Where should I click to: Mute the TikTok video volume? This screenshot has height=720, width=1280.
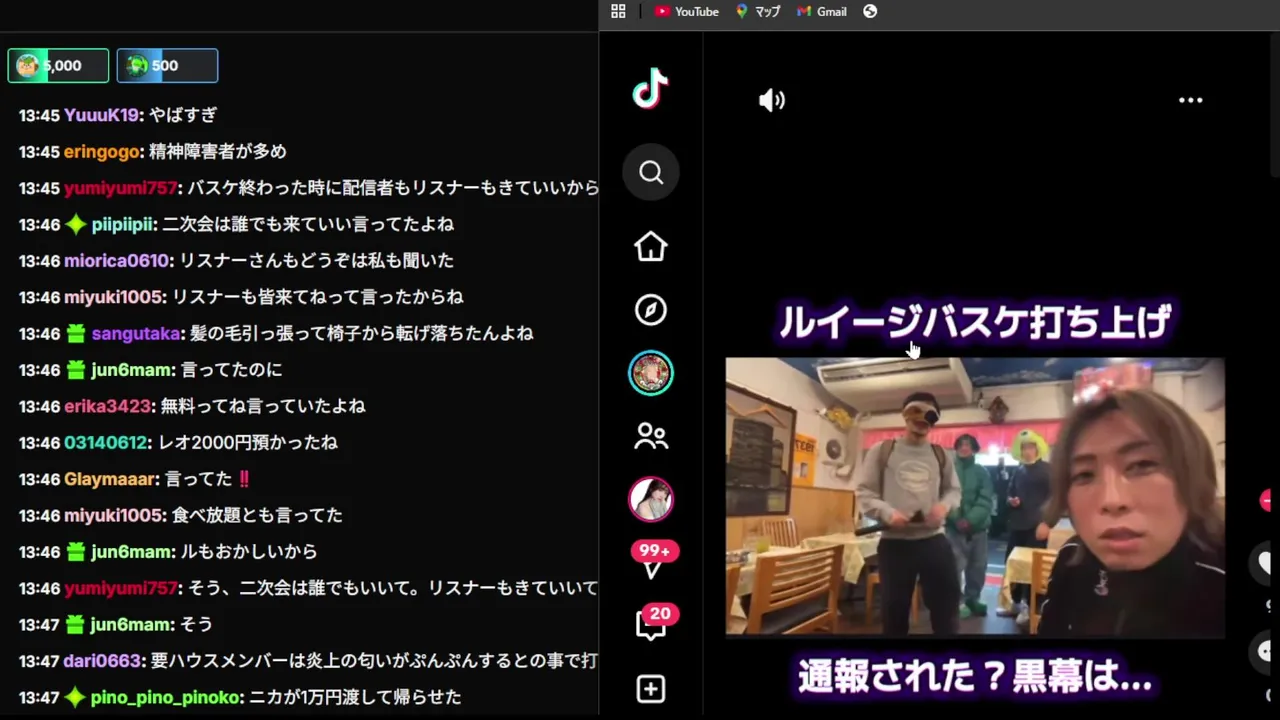(x=772, y=100)
